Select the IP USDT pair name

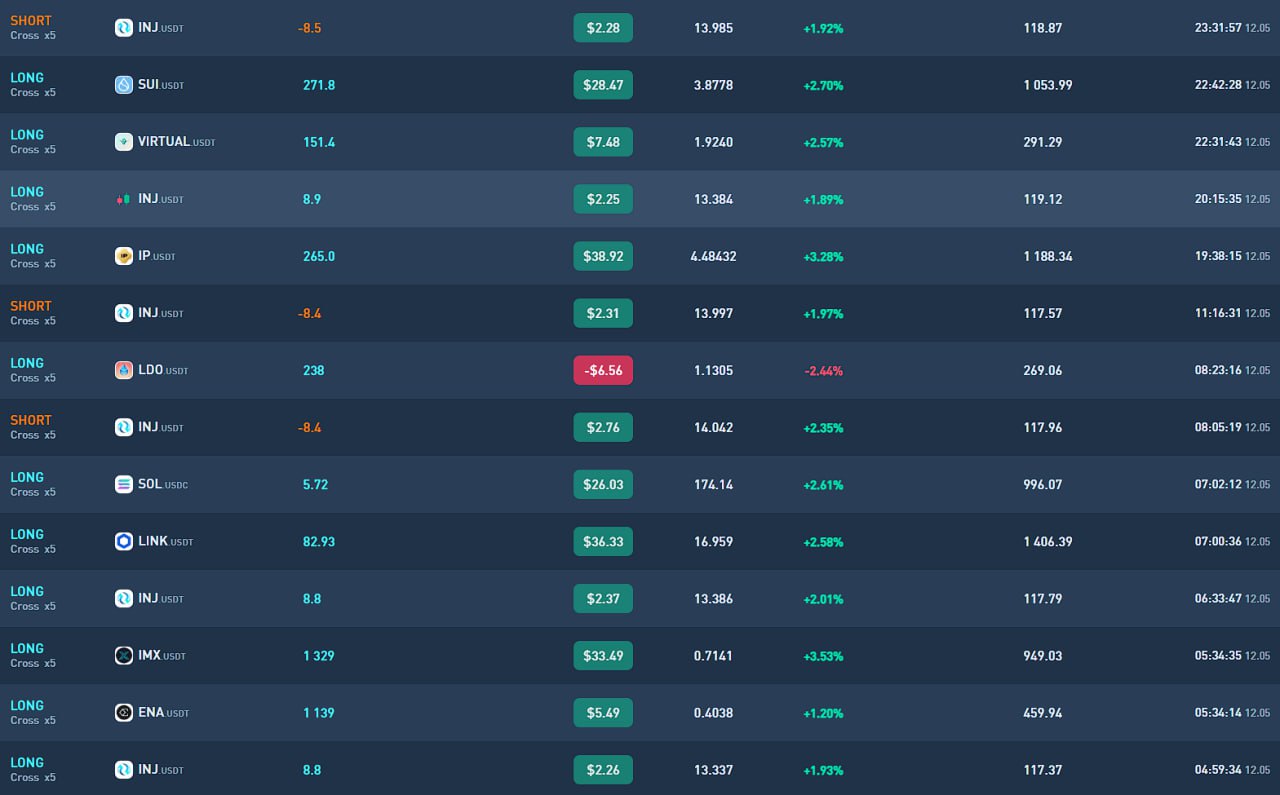click(x=157, y=256)
